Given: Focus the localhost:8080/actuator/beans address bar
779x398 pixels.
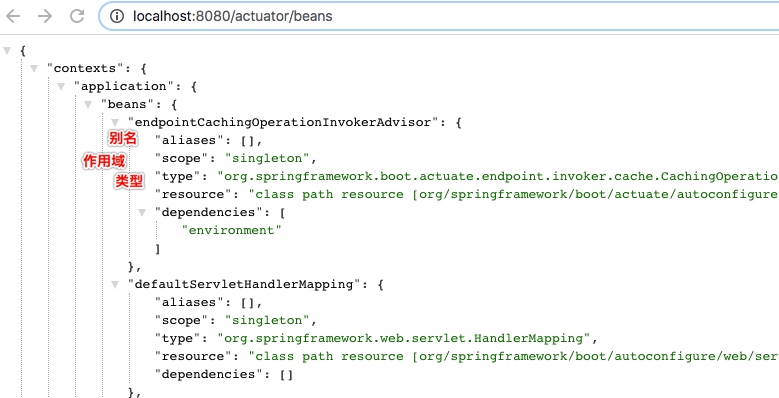Looking at the screenshot, I should 439,16.
